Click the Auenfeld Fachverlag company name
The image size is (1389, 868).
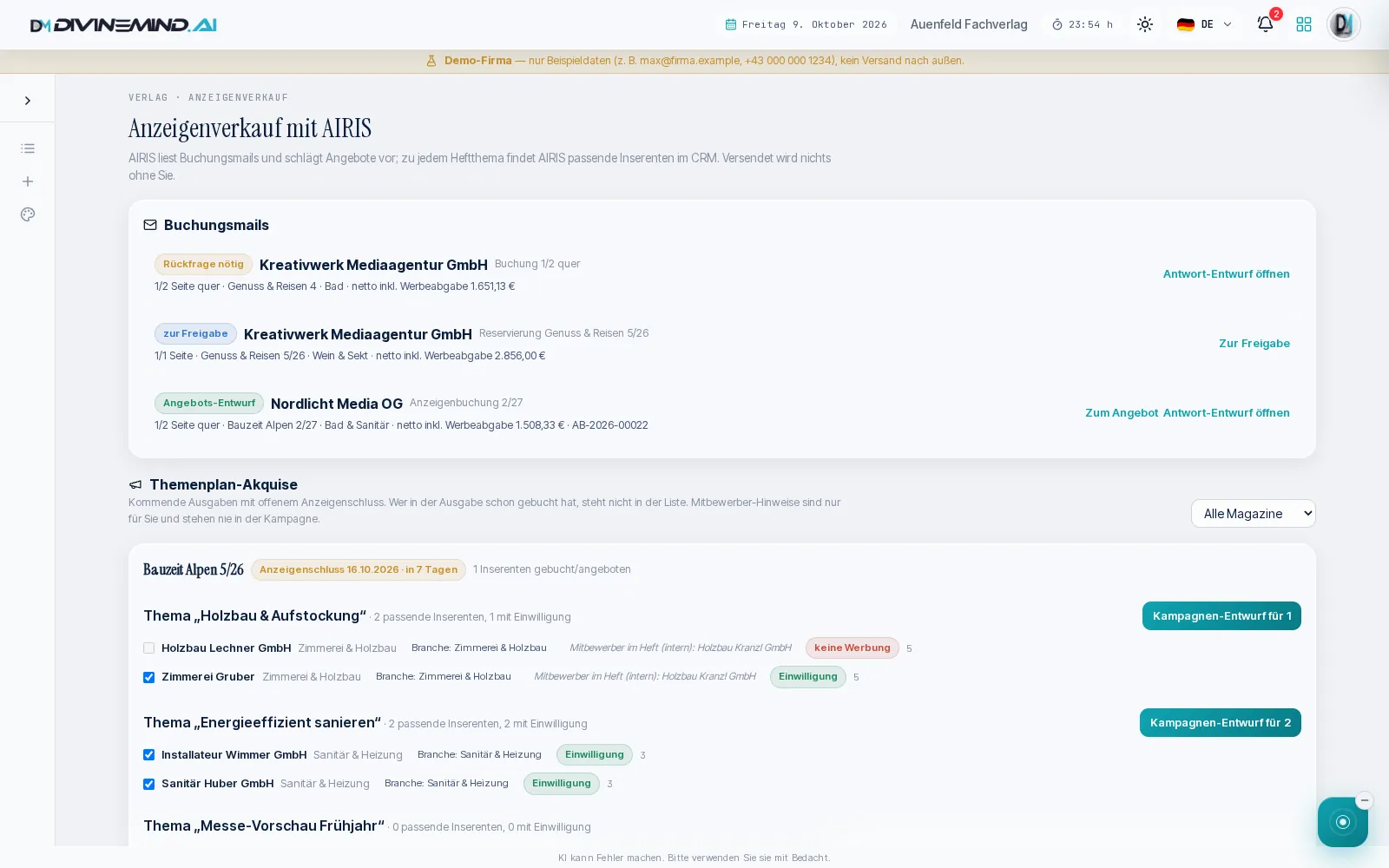[969, 24]
